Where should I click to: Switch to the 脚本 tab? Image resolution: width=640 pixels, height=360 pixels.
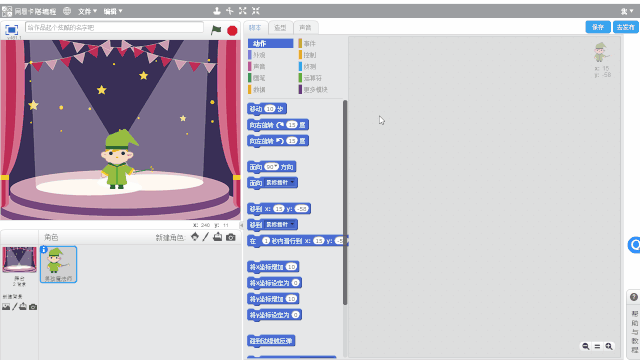pyautogui.click(x=256, y=28)
